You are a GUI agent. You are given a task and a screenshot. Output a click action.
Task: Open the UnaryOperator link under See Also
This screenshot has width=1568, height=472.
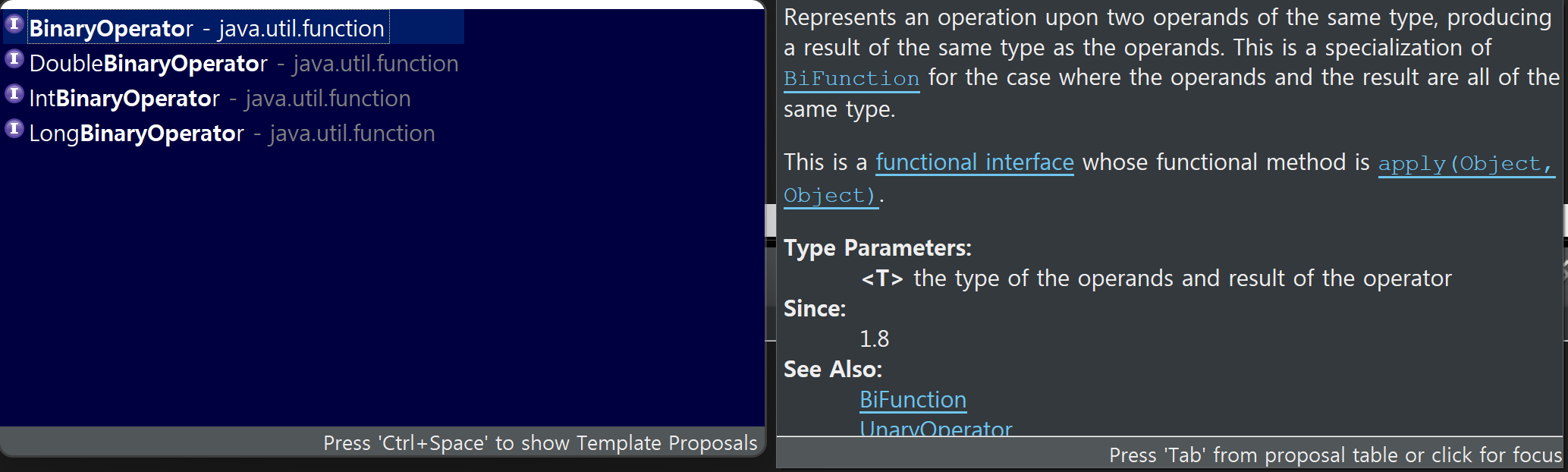point(935,427)
